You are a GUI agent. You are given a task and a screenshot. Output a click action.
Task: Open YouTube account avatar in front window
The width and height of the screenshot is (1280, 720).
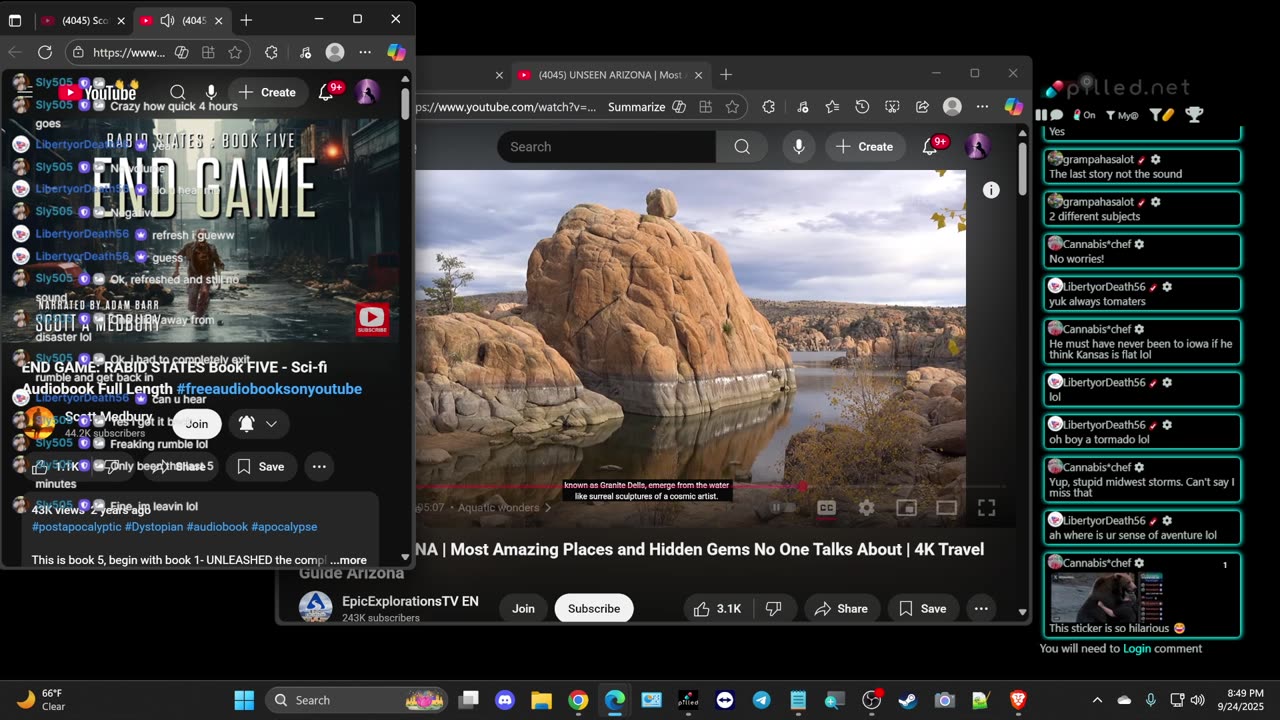[367, 92]
